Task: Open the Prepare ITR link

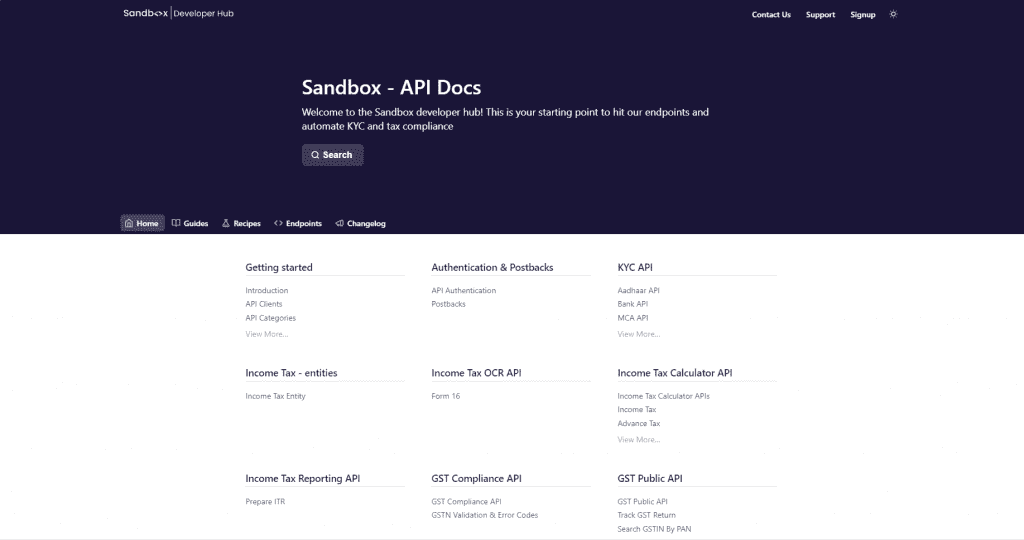Action: coord(265,502)
